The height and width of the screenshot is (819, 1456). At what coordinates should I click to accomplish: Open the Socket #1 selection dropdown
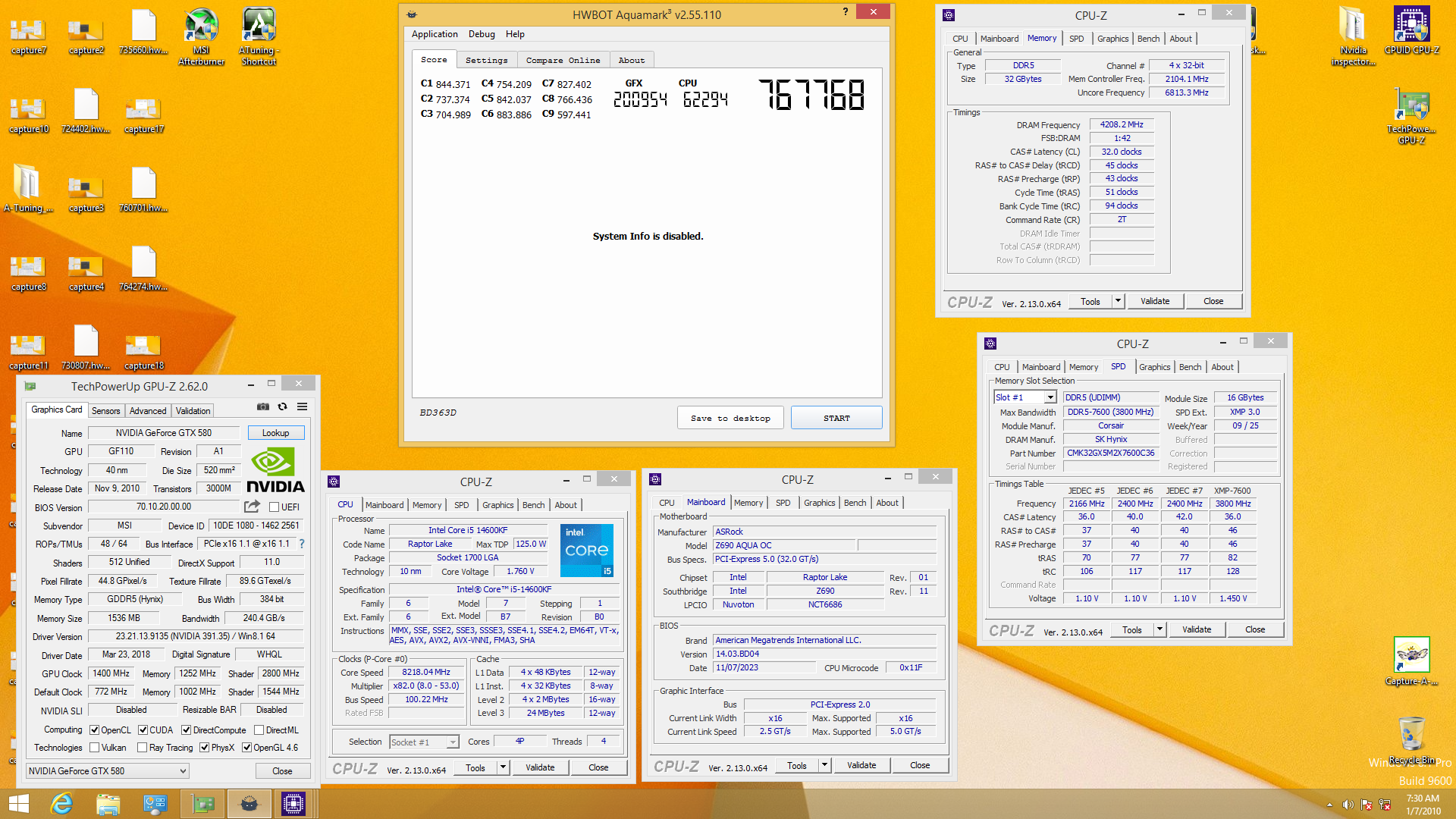click(424, 742)
